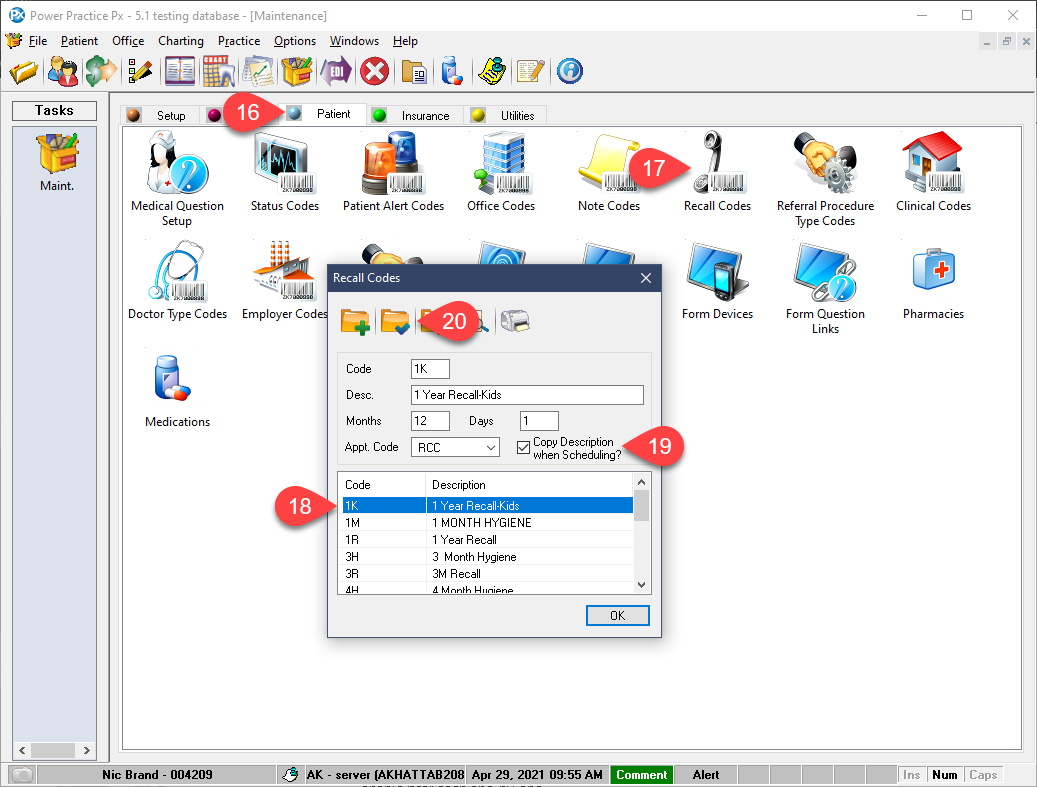
Task: Expand the Appt. Code dropdown
Action: (491, 448)
